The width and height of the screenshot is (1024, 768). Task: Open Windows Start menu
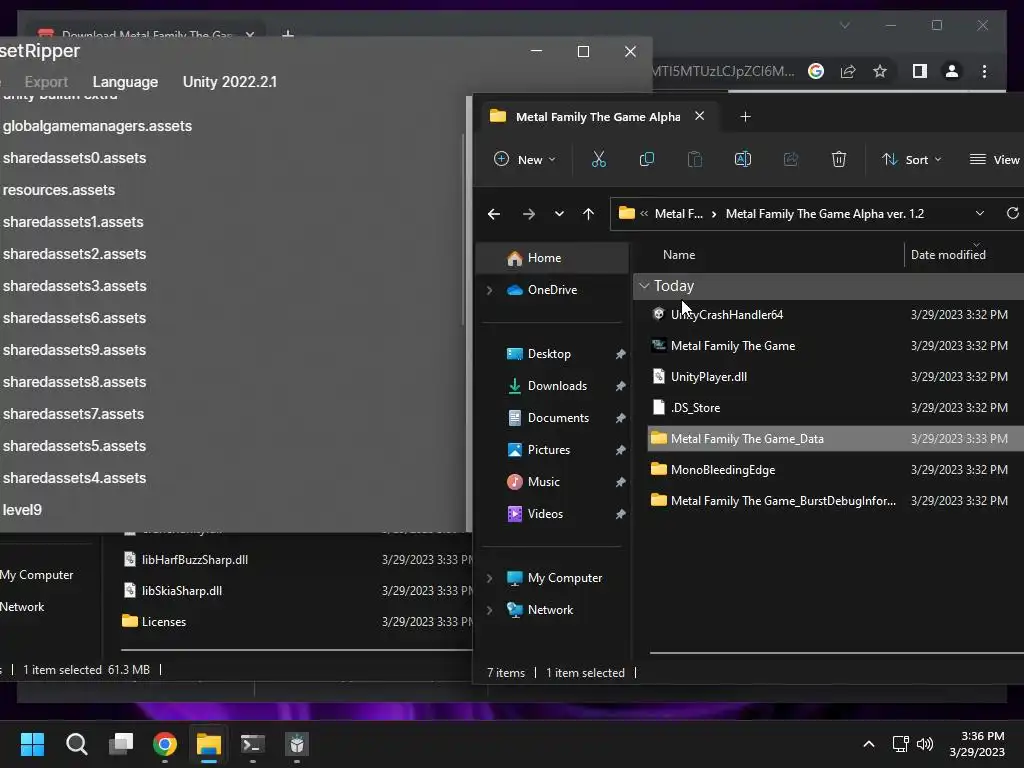pos(32,744)
